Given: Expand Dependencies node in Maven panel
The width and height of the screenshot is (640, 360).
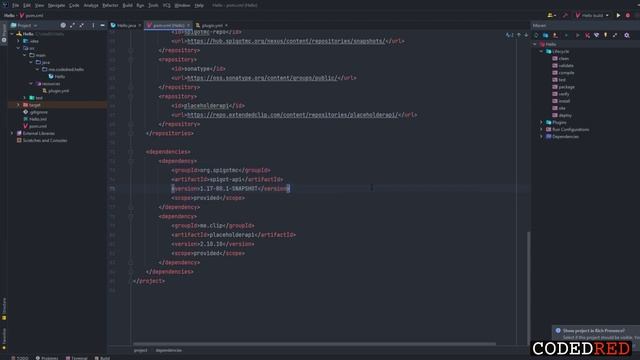Looking at the screenshot, I should tap(542, 137).
